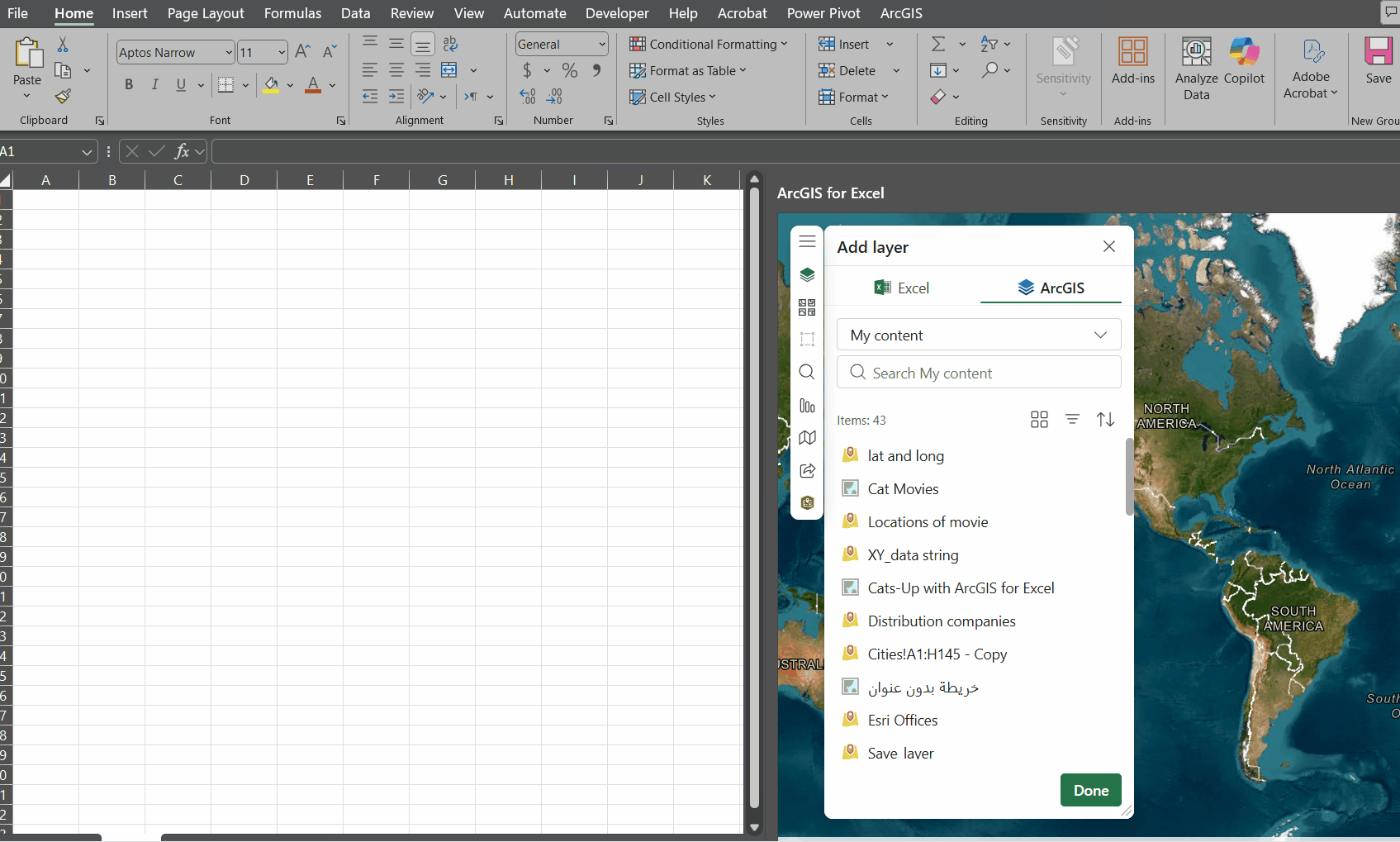Click the Format cells button
1400x842 pixels.
[x=853, y=97]
